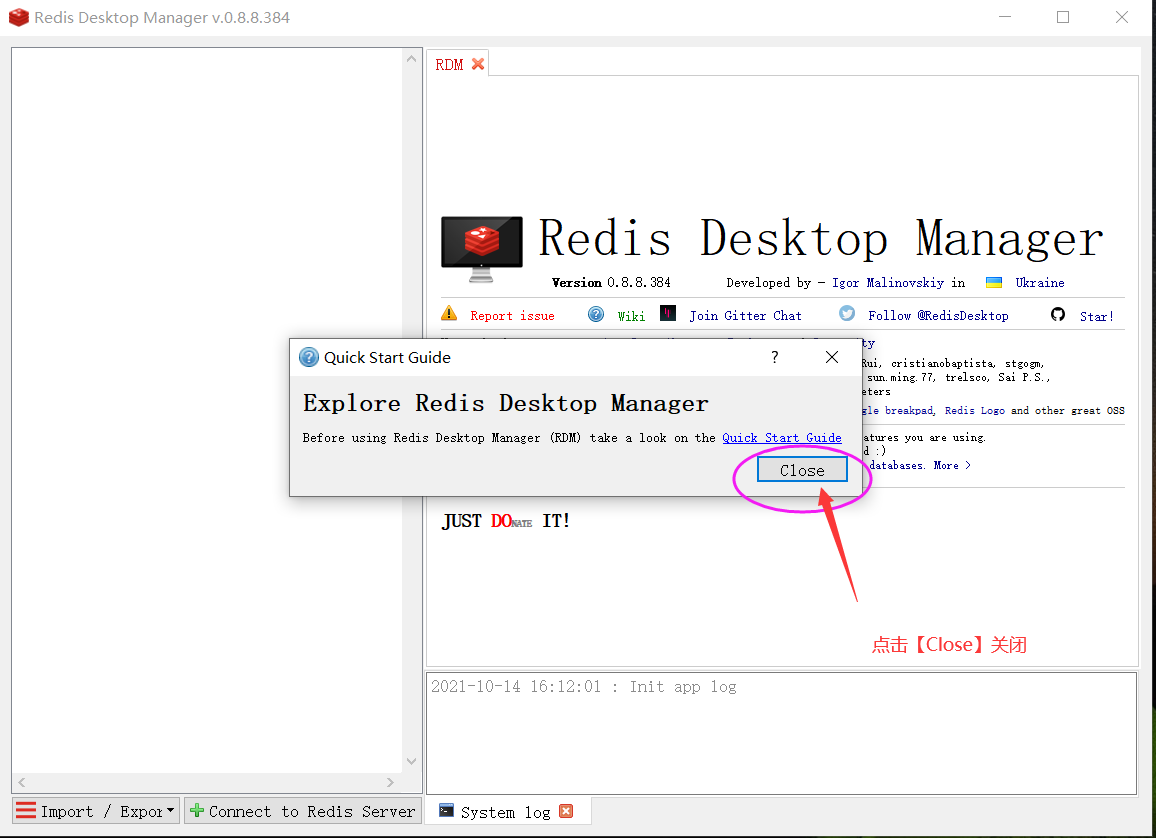Open the Import / Export dropdown arrow
Viewport: 1156px width, 838px height.
(x=170, y=811)
